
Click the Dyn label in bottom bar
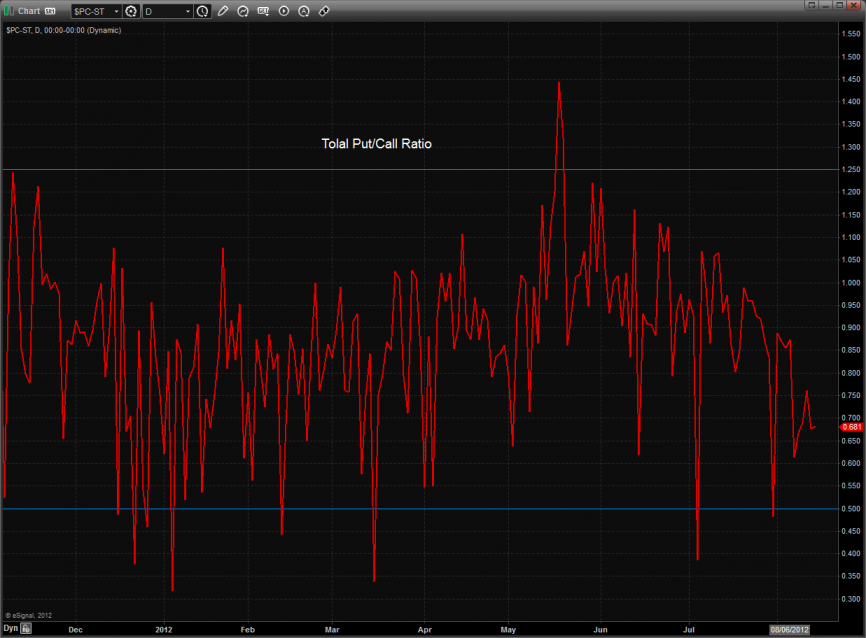tap(10, 630)
